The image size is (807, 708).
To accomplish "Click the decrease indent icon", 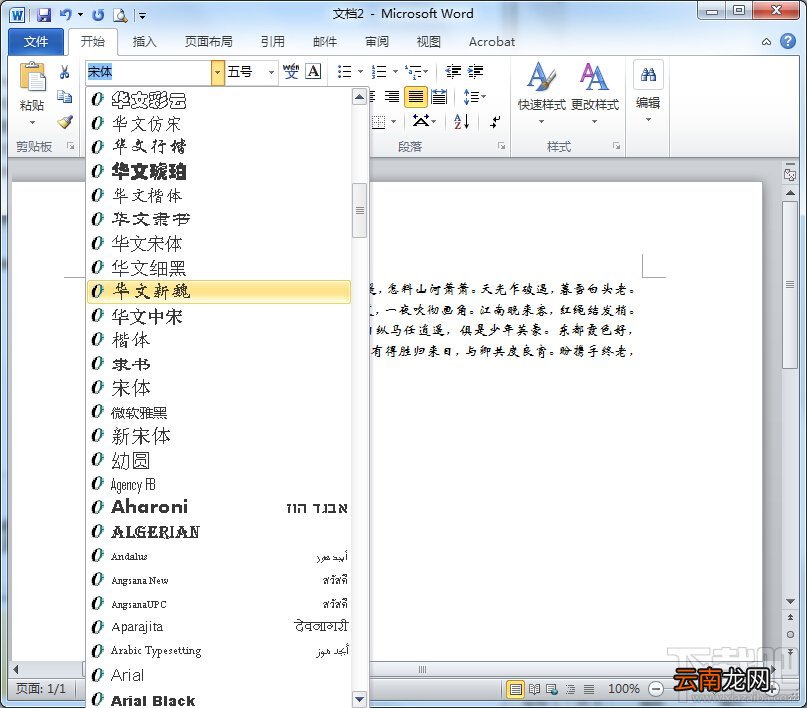I will pos(453,72).
